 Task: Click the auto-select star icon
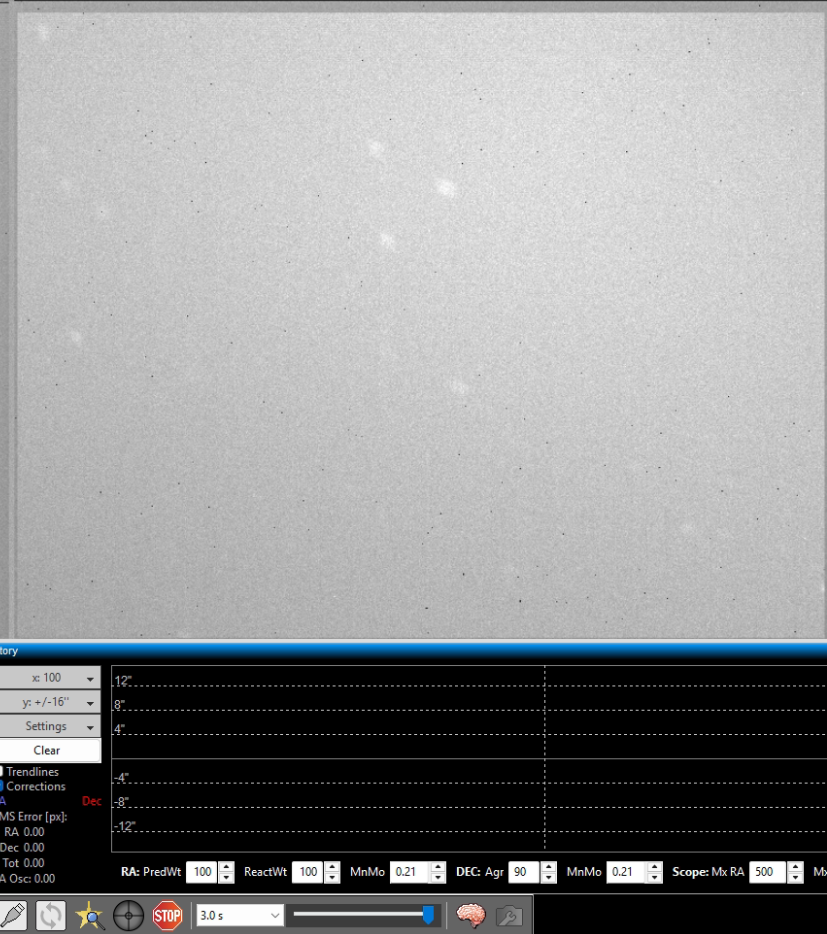click(89, 915)
